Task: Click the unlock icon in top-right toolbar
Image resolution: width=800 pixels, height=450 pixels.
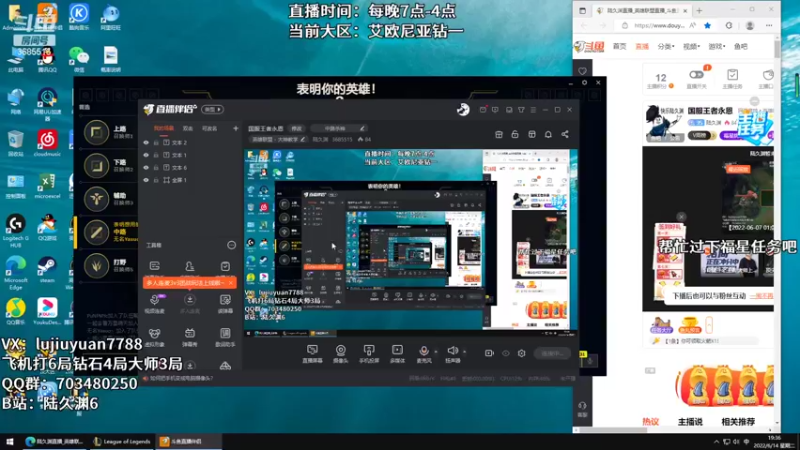Action: [515, 134]
